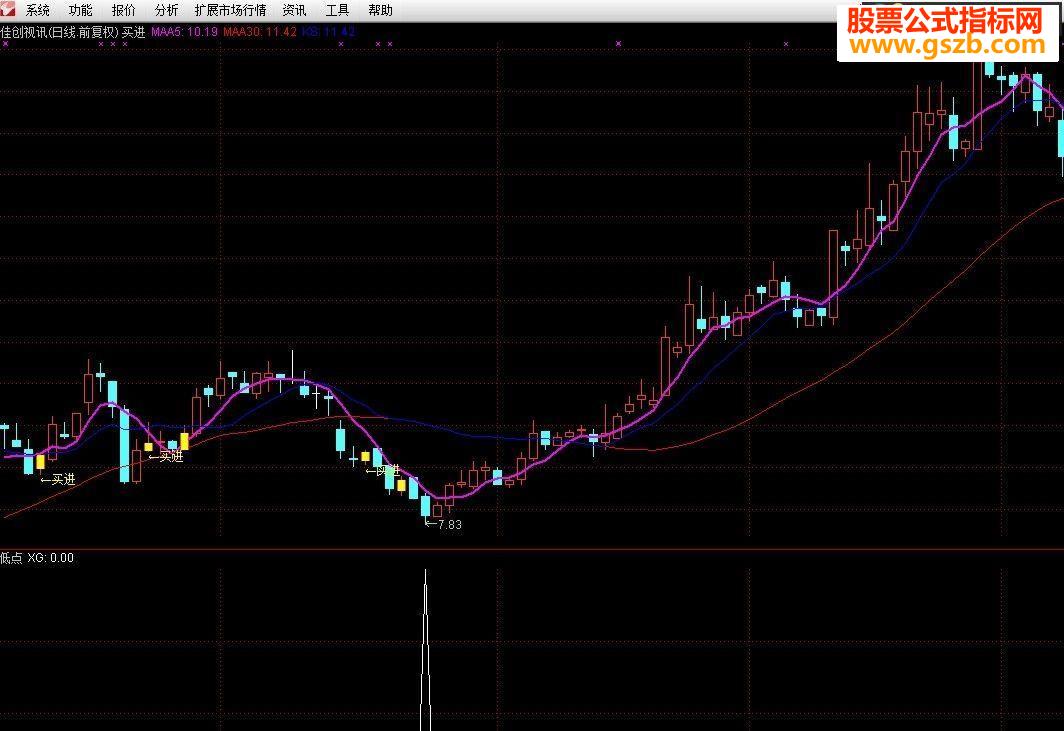Select the MAA5: 10.19 indicator value
Screen dimensions: 1064x731
coord(184,32)
